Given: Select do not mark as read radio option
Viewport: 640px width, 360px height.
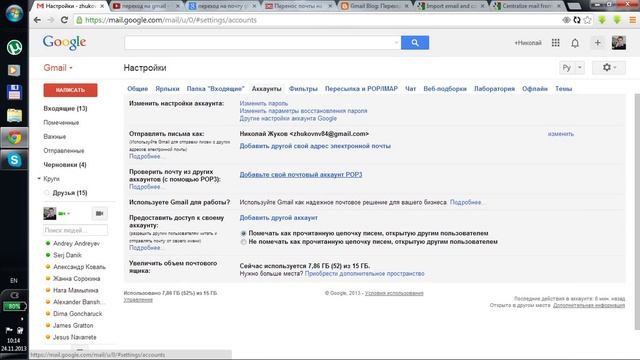Looking at the screenshot, I should click(244, 242).
